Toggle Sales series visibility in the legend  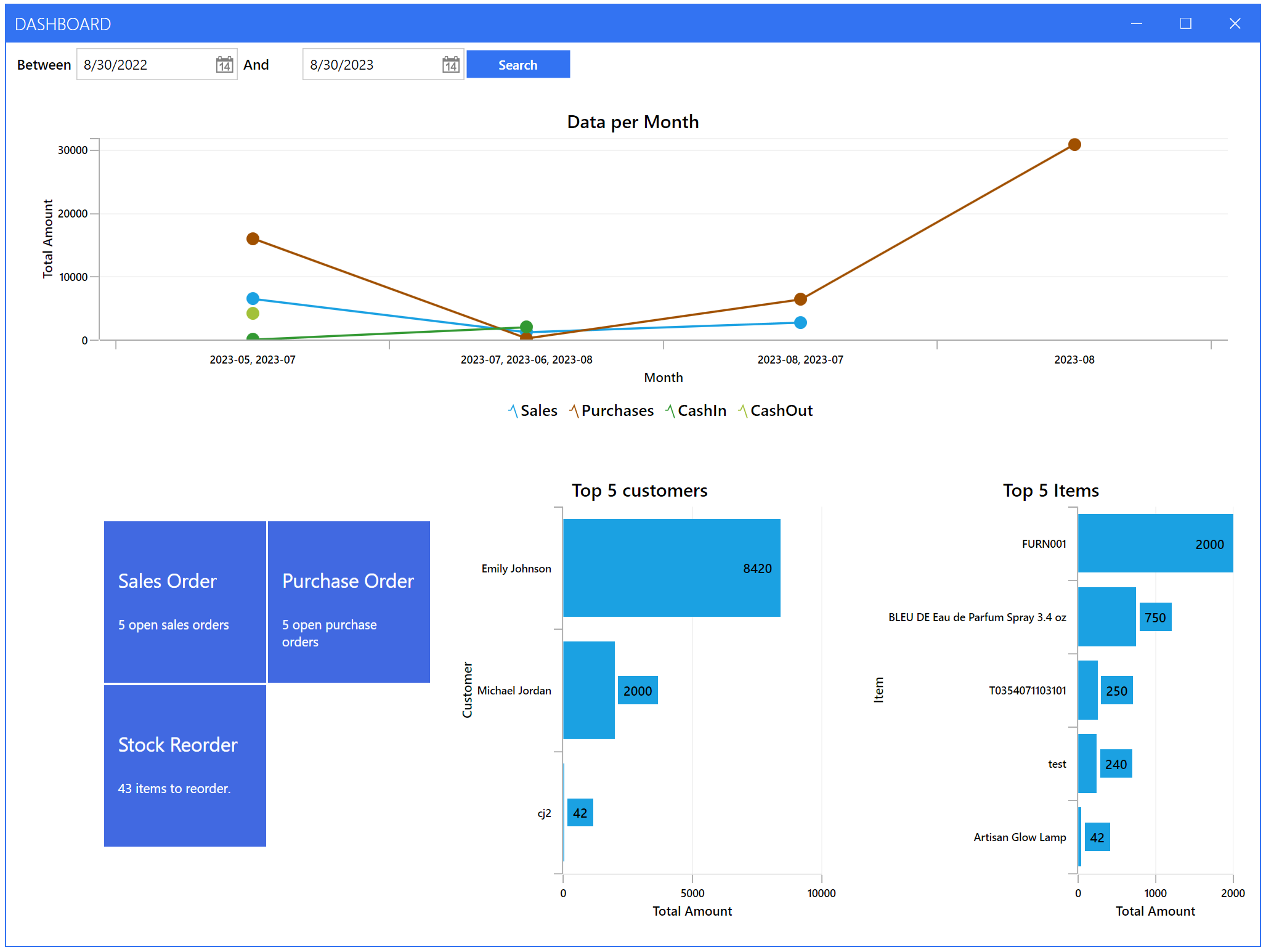click(538, 410)
